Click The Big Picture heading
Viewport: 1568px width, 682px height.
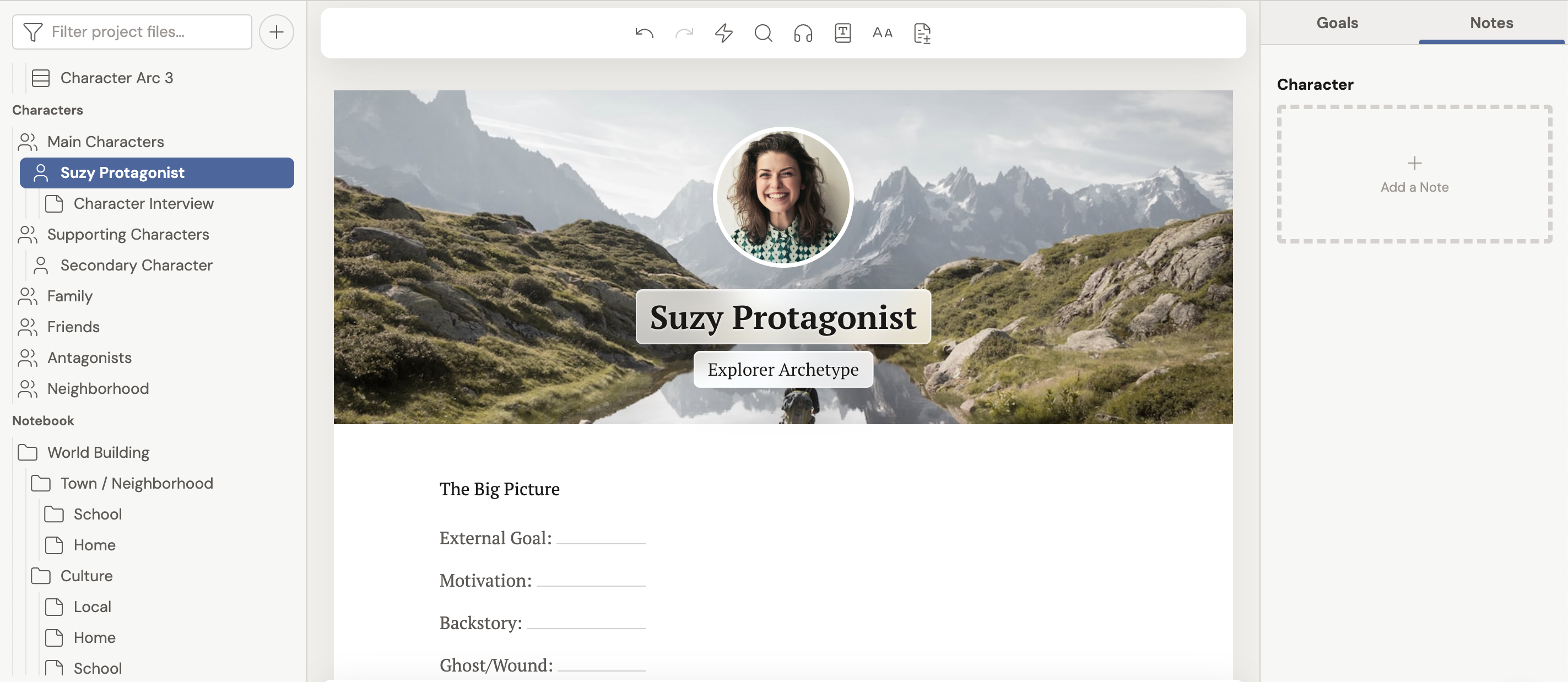[x=499, y=489]
